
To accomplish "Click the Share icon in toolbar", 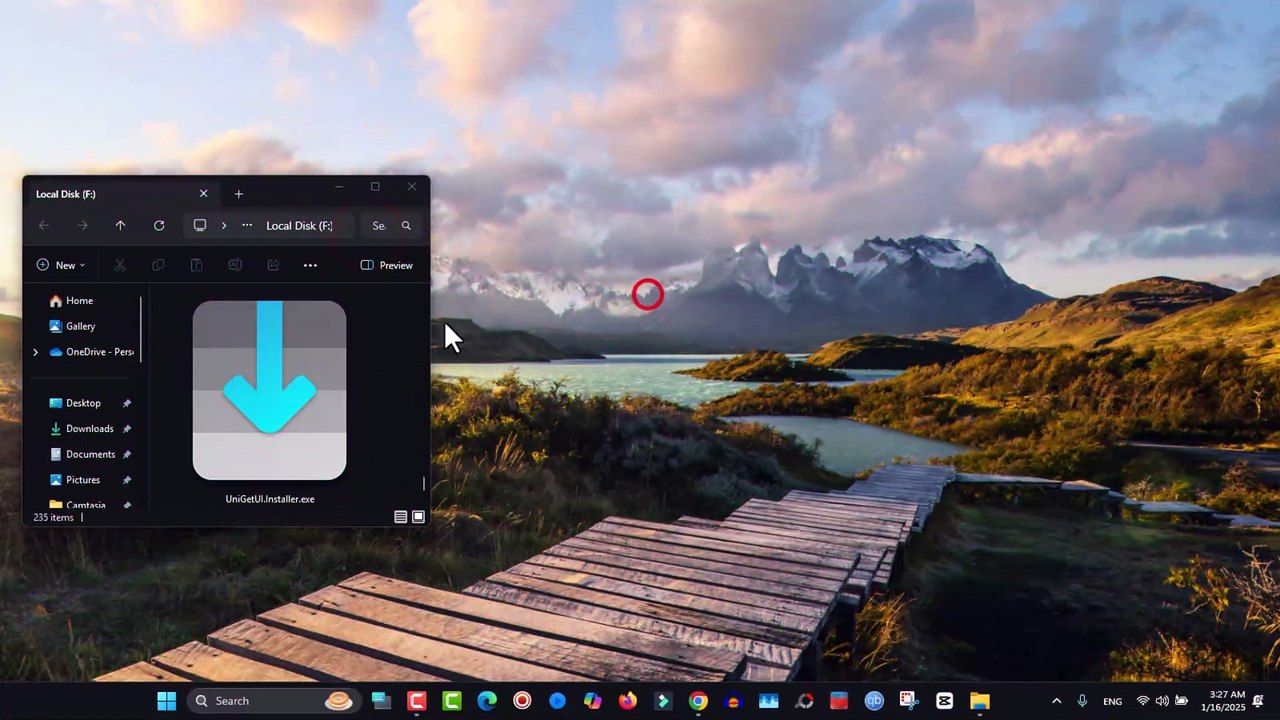I will [273, 265].
